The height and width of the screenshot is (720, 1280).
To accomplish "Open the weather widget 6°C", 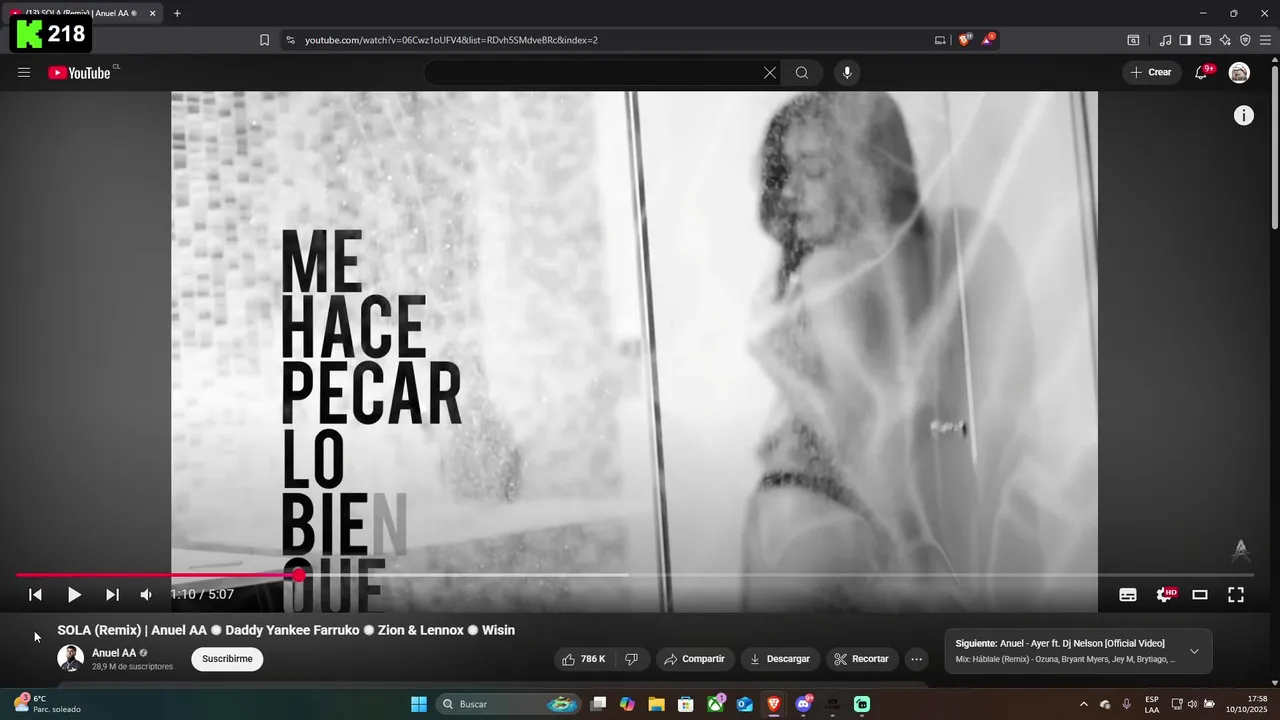I will [48, 704].
